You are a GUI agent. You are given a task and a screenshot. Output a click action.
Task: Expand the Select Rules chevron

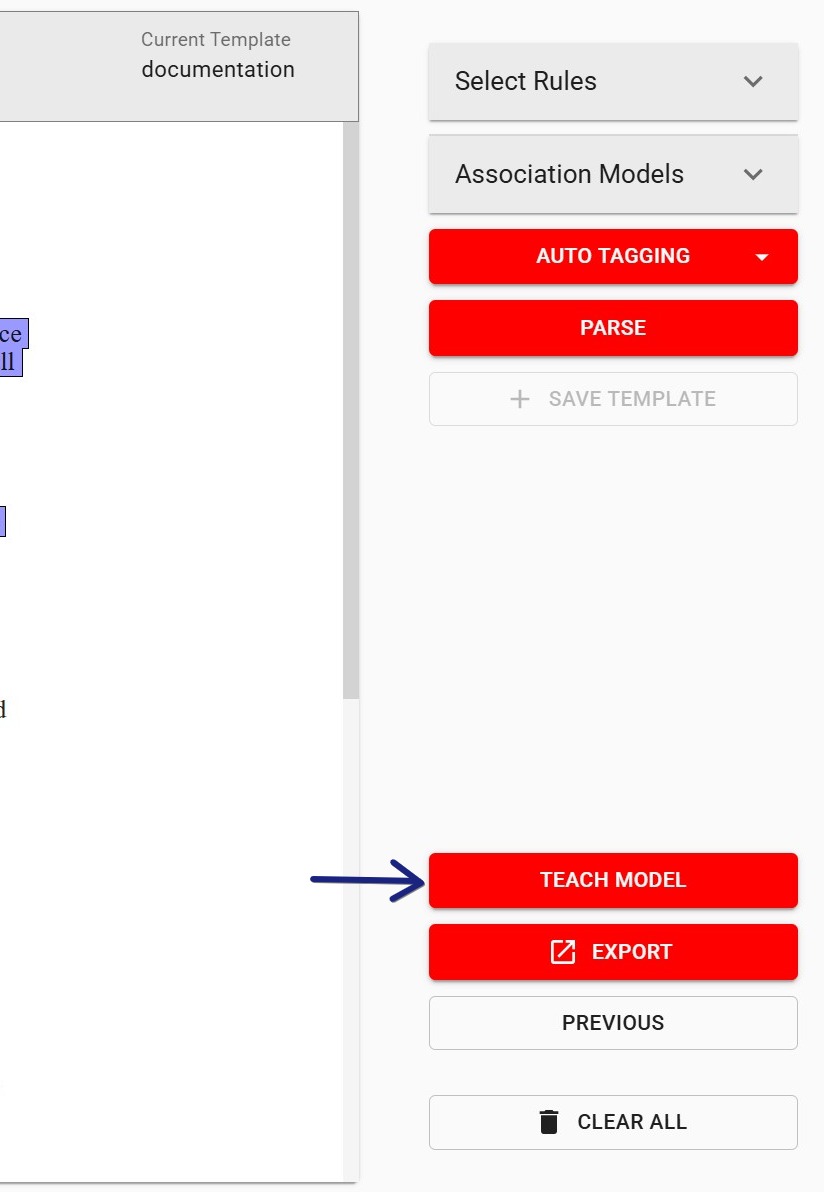tap(753, 81)
